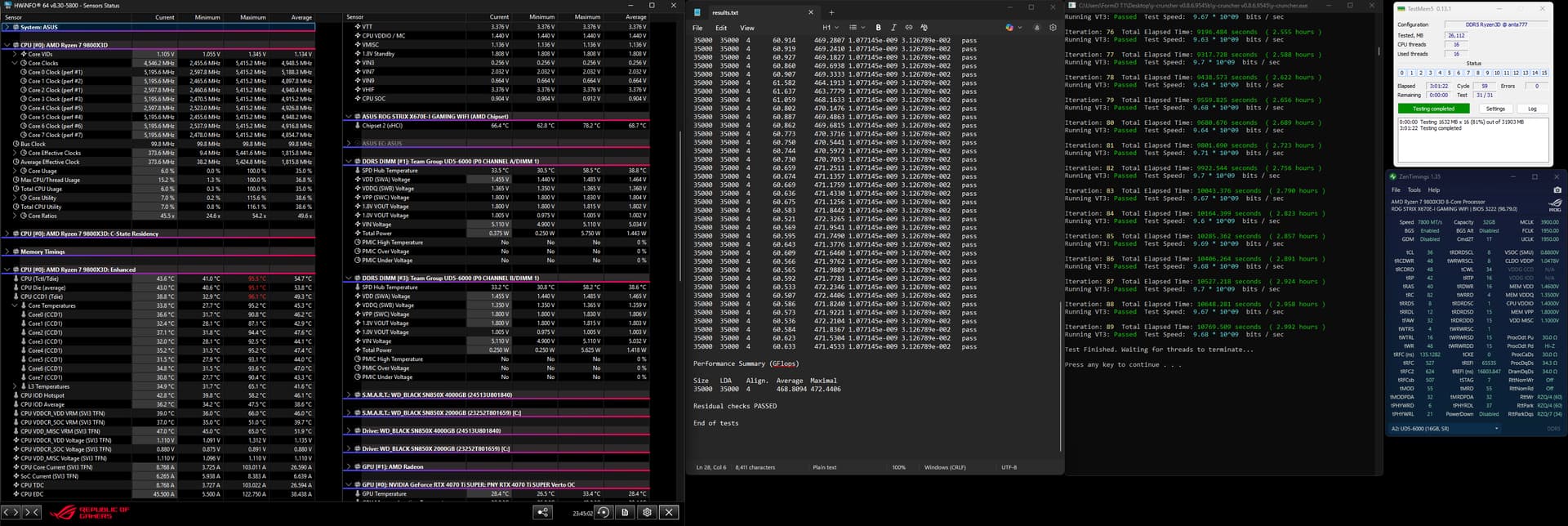This screenshot has height=526, width=1568.
Task: Reset HWiNFO sensor min/max clock icon
Action: tap(603, 512)
